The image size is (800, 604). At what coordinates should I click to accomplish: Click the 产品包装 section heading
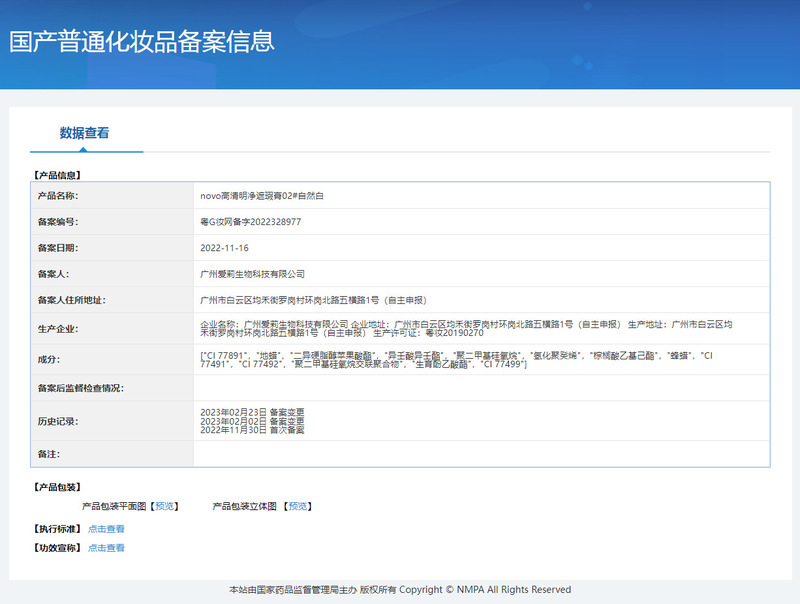[x=59, y=488]
